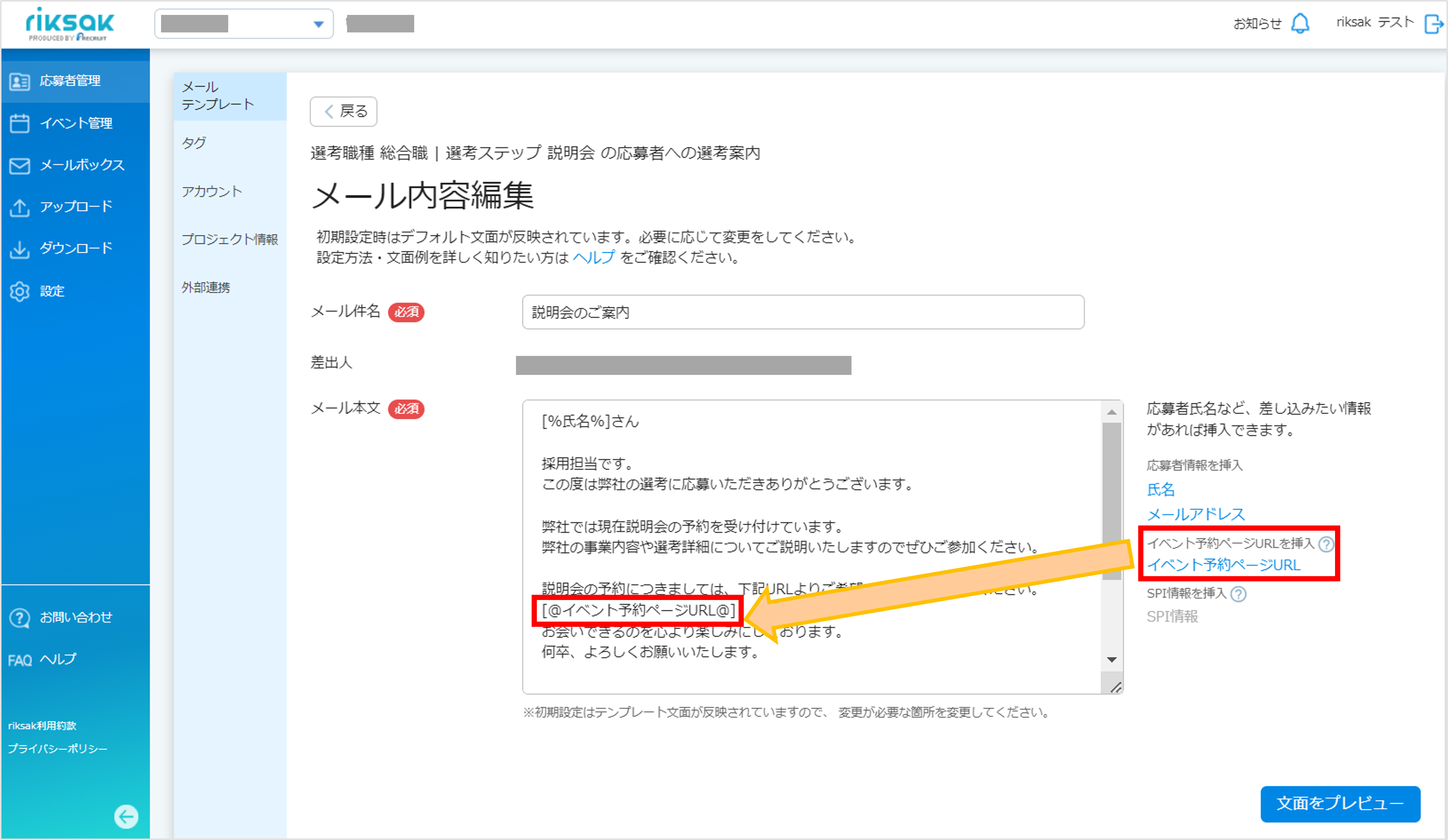Open プライバシーポリシー link

tap(57, 749)
